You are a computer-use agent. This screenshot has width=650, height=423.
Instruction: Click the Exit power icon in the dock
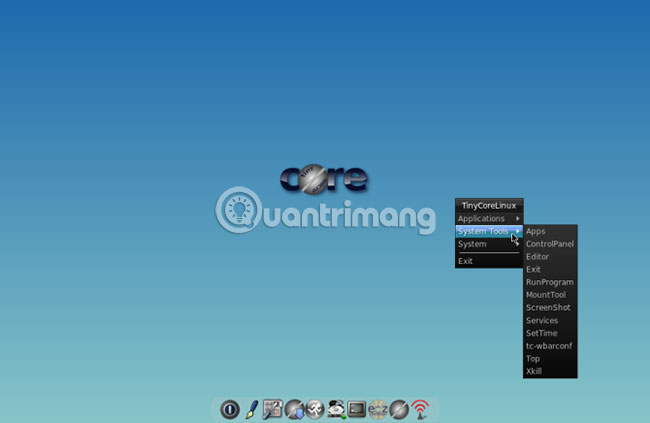230,409
